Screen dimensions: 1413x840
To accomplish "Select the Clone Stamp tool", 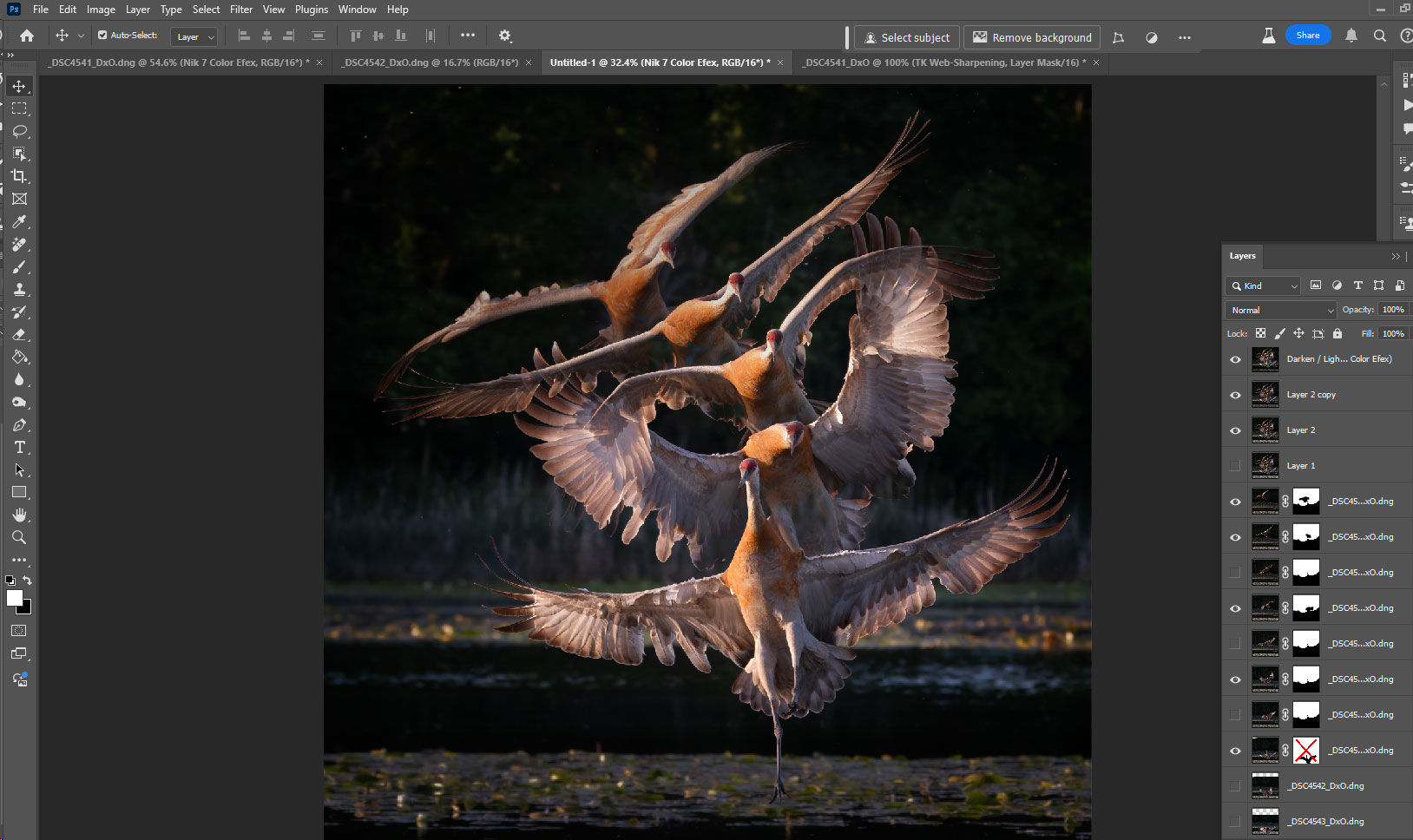I will [x=19, y=290].
